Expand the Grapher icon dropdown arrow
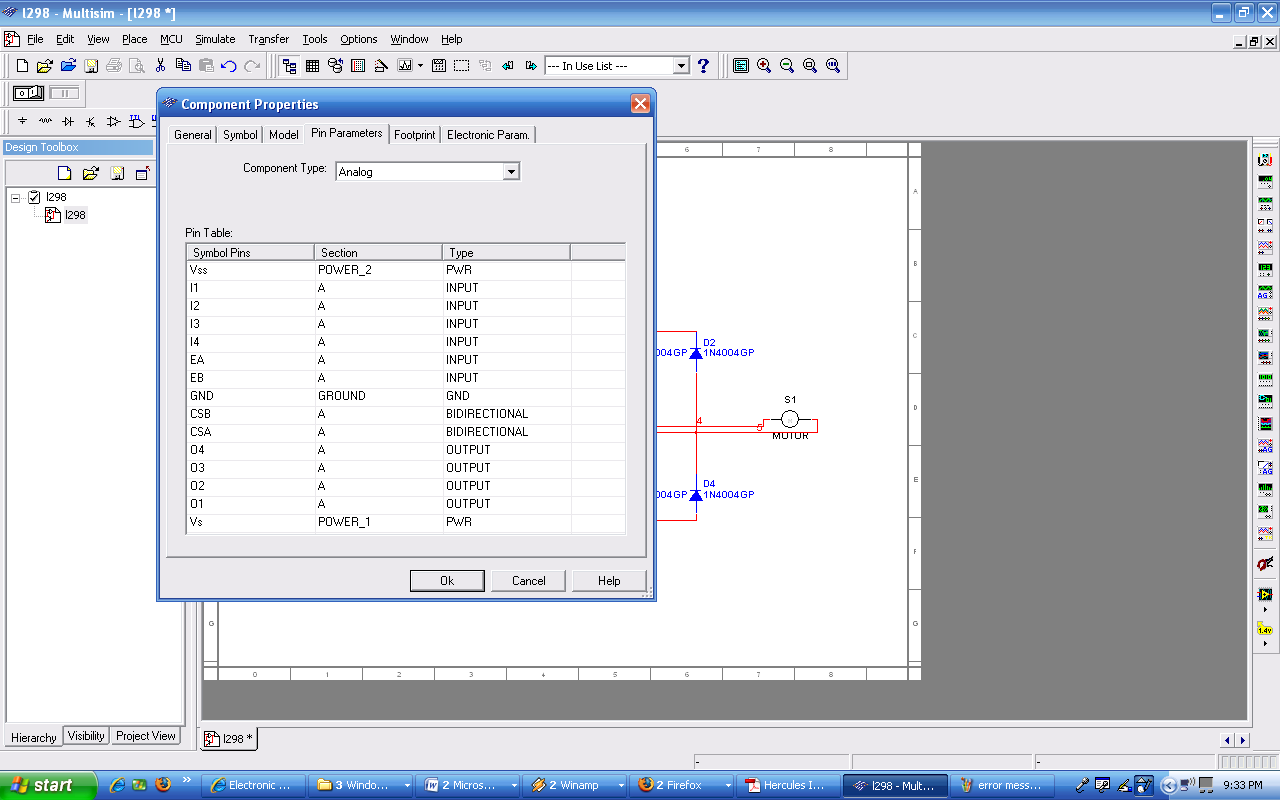This screenshot has height=800, width=1280. 421,66
